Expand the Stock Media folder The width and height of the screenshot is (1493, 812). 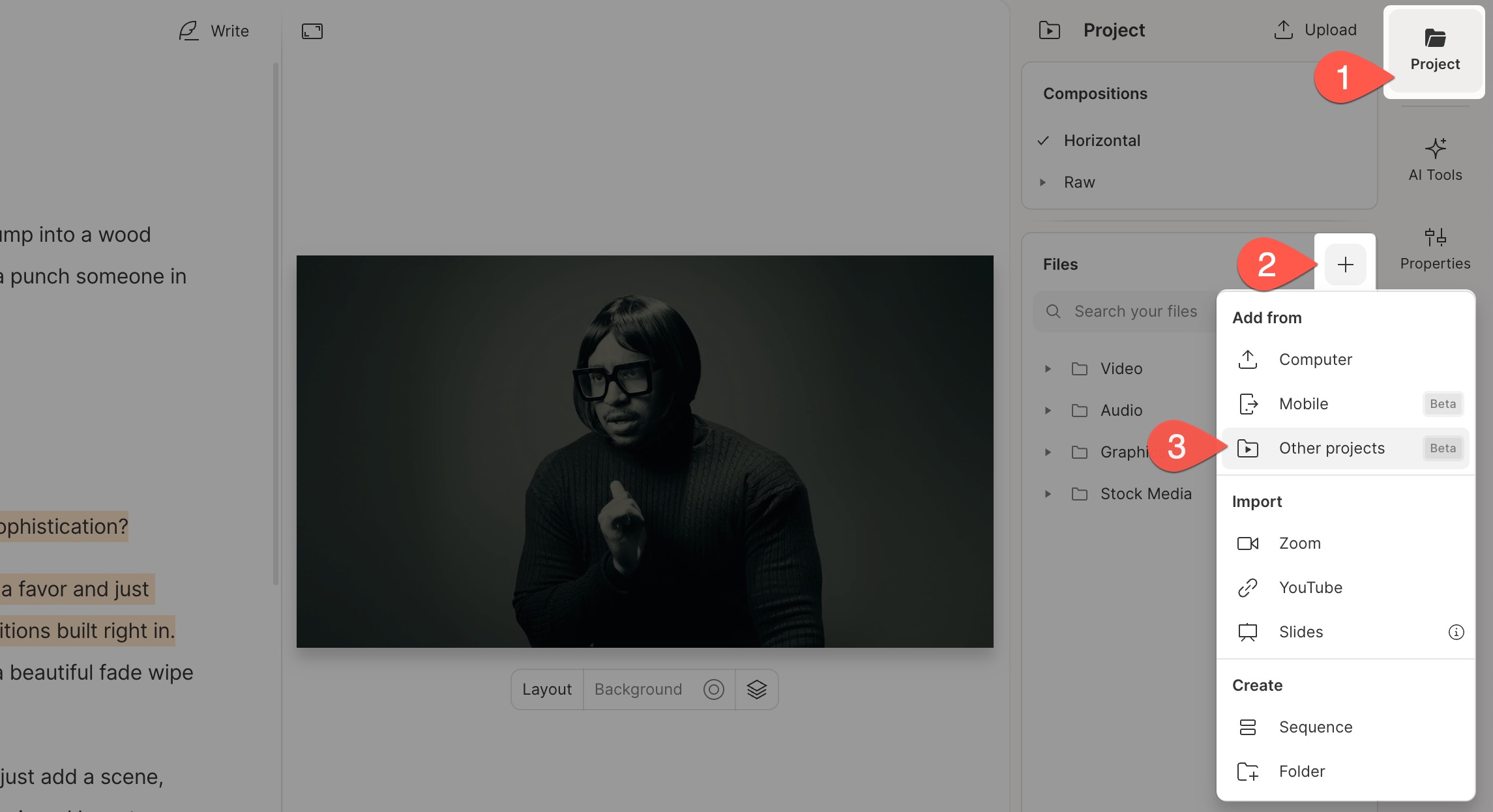(1048, 493)
